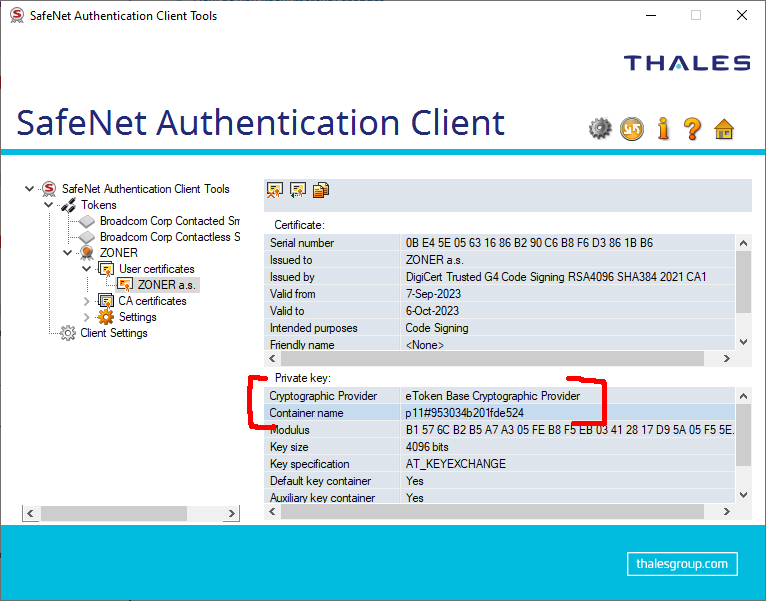Click the Home icon in header
This screenshot has height=601, width=766.
724,128
